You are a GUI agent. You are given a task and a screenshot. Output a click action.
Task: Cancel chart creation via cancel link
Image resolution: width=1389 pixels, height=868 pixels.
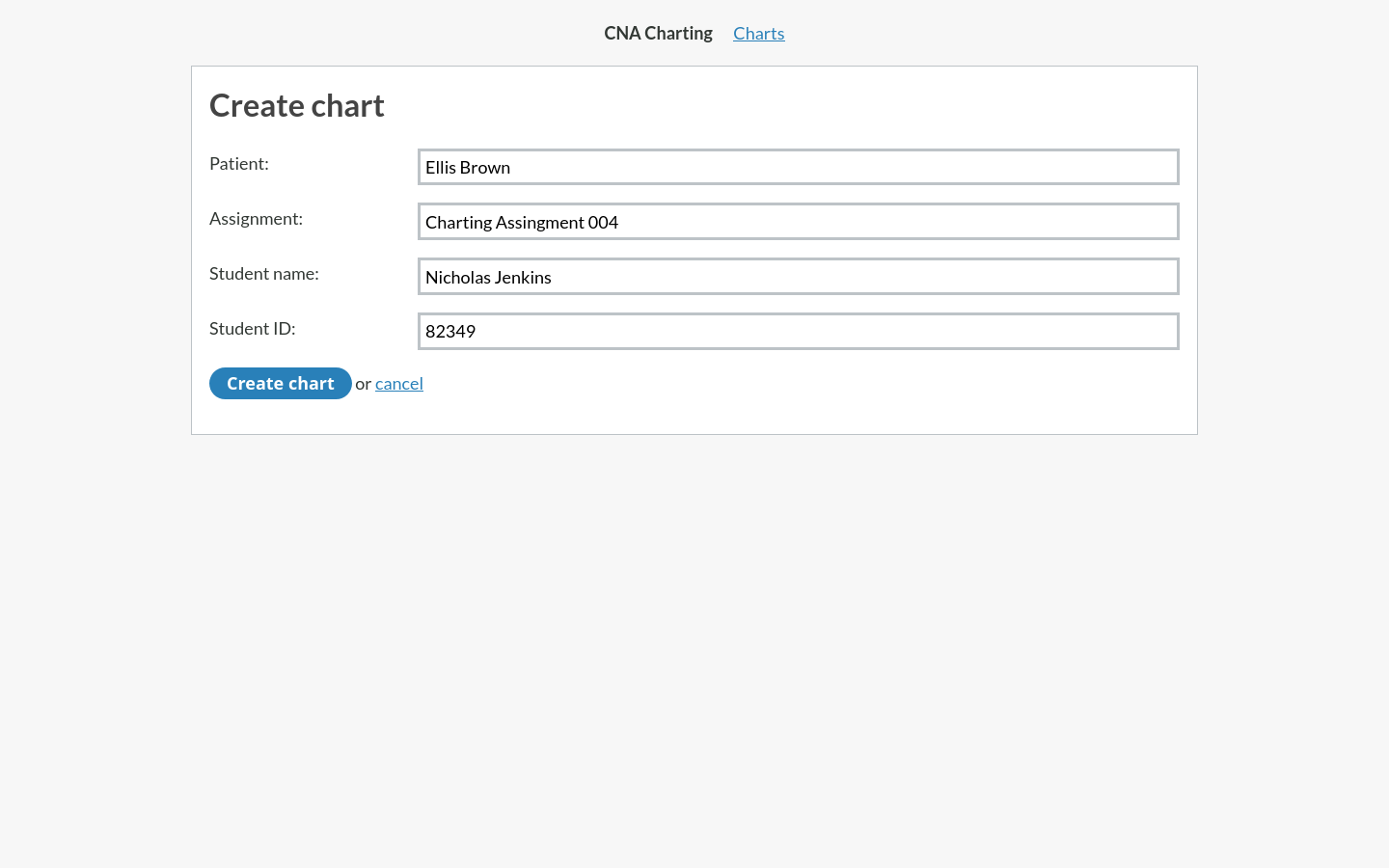coord(398,384)
